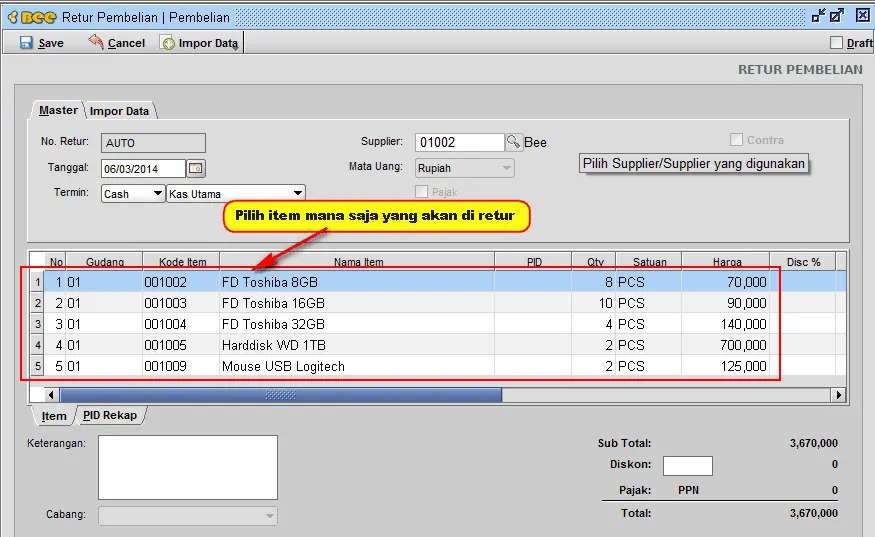Click the detach window icon in title bar

pos(837,16)
